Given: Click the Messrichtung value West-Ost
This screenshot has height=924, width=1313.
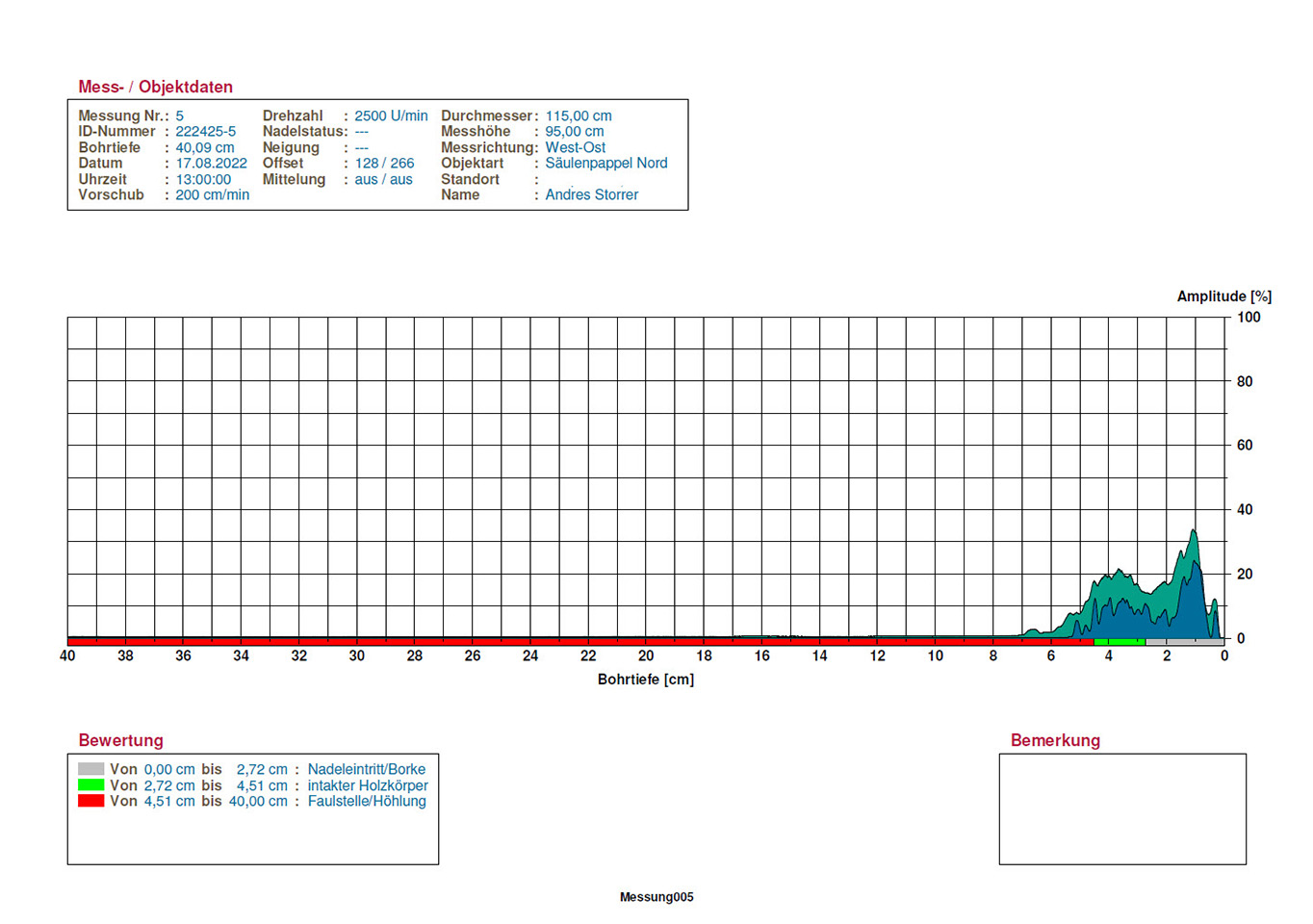Looking at the screenshot, I should coord(575,147).
